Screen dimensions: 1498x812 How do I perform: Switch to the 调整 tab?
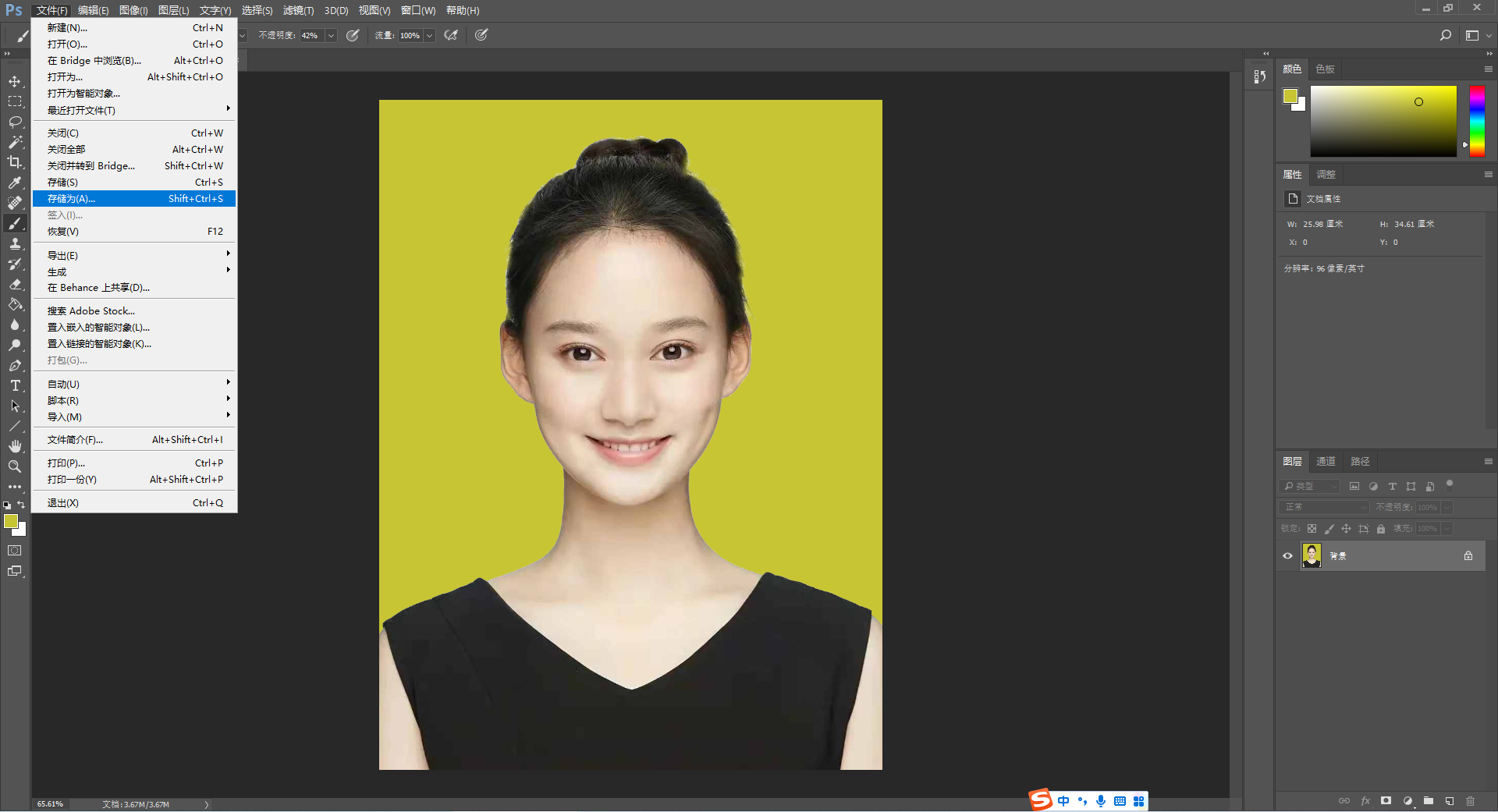tap(1326, 174)
